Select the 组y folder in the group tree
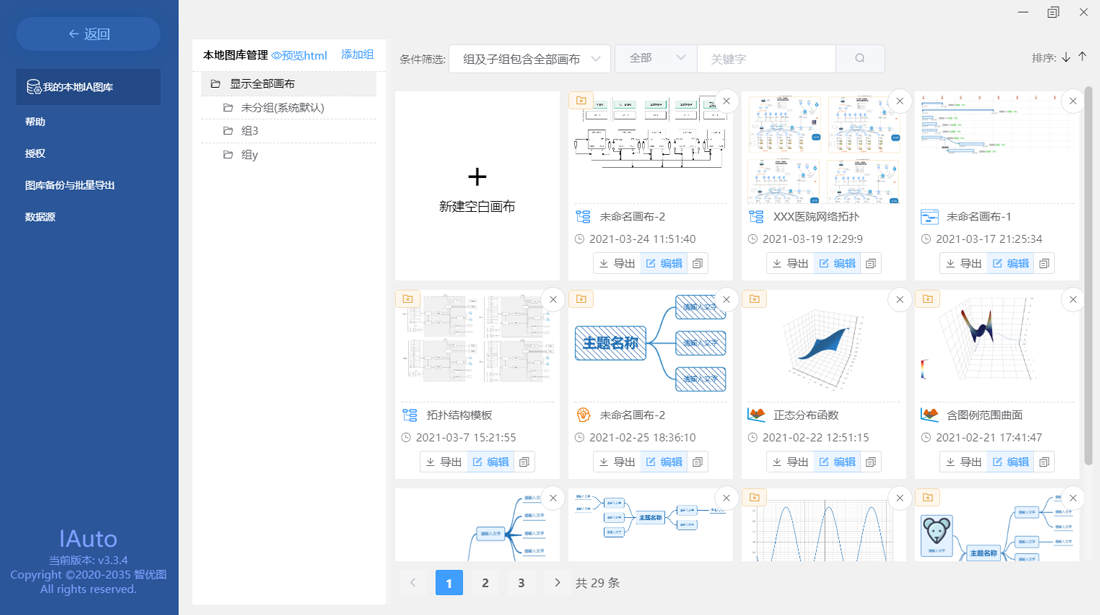 [x=250, y=155]
